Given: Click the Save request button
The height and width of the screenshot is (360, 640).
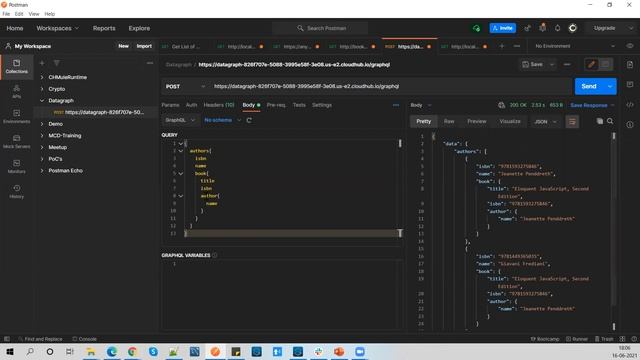Looking at the screenshot, I should [x=533, y=64].
